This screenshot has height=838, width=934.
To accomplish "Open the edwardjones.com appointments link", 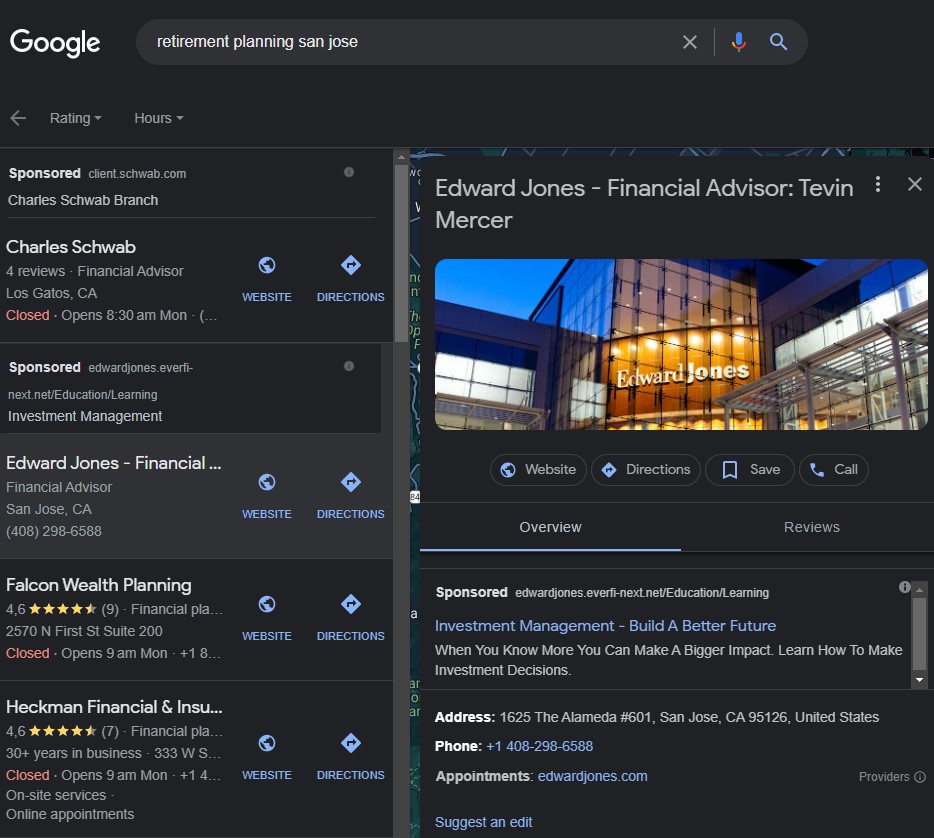I will (592, 776).
